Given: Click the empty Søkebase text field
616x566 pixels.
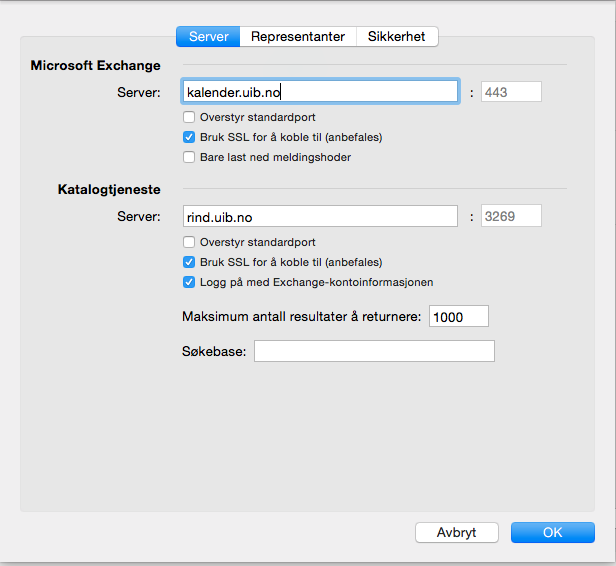Looking at the screenshot, I should 374,351.
